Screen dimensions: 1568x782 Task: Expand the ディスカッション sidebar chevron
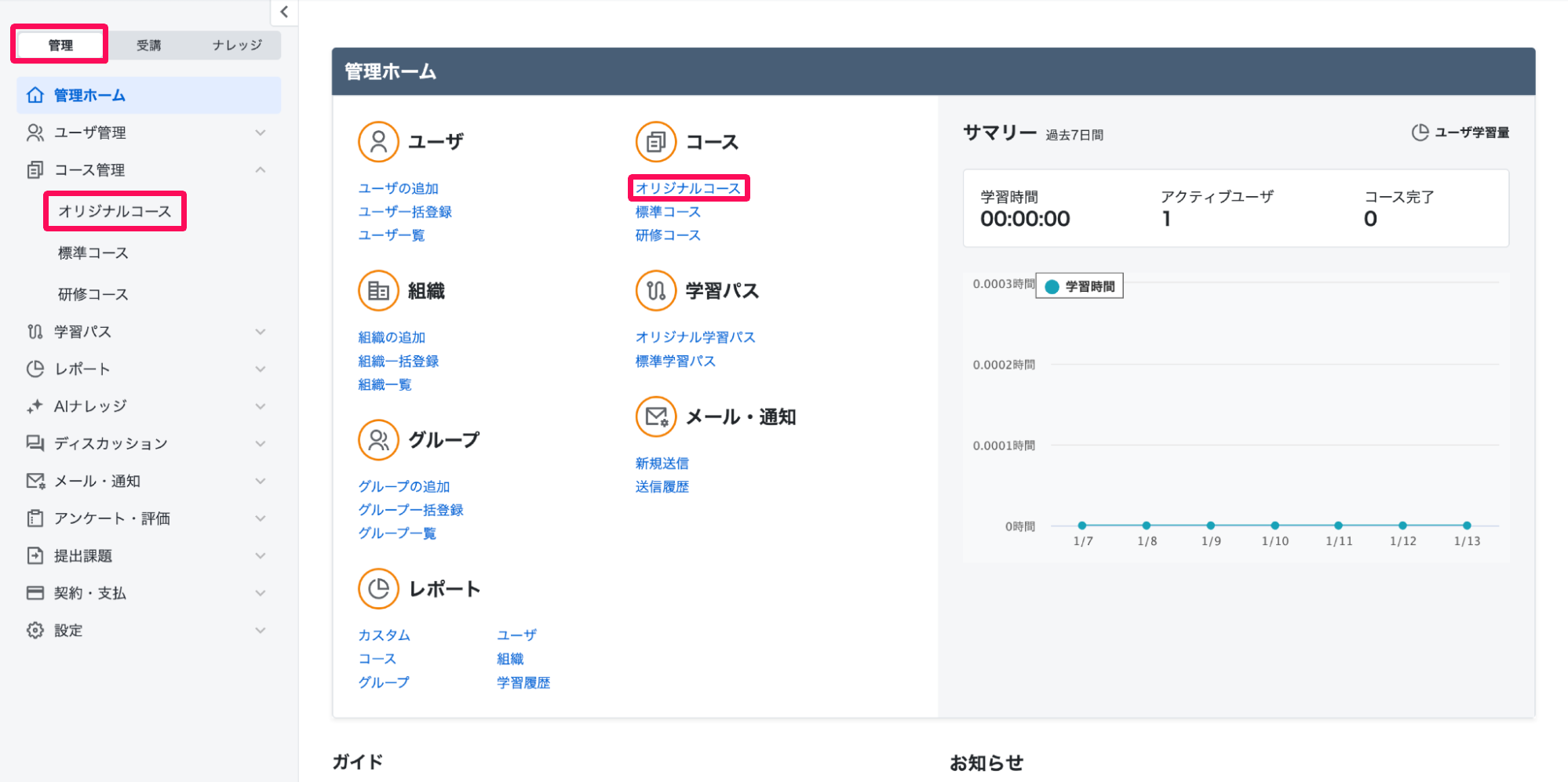point(261,443)
